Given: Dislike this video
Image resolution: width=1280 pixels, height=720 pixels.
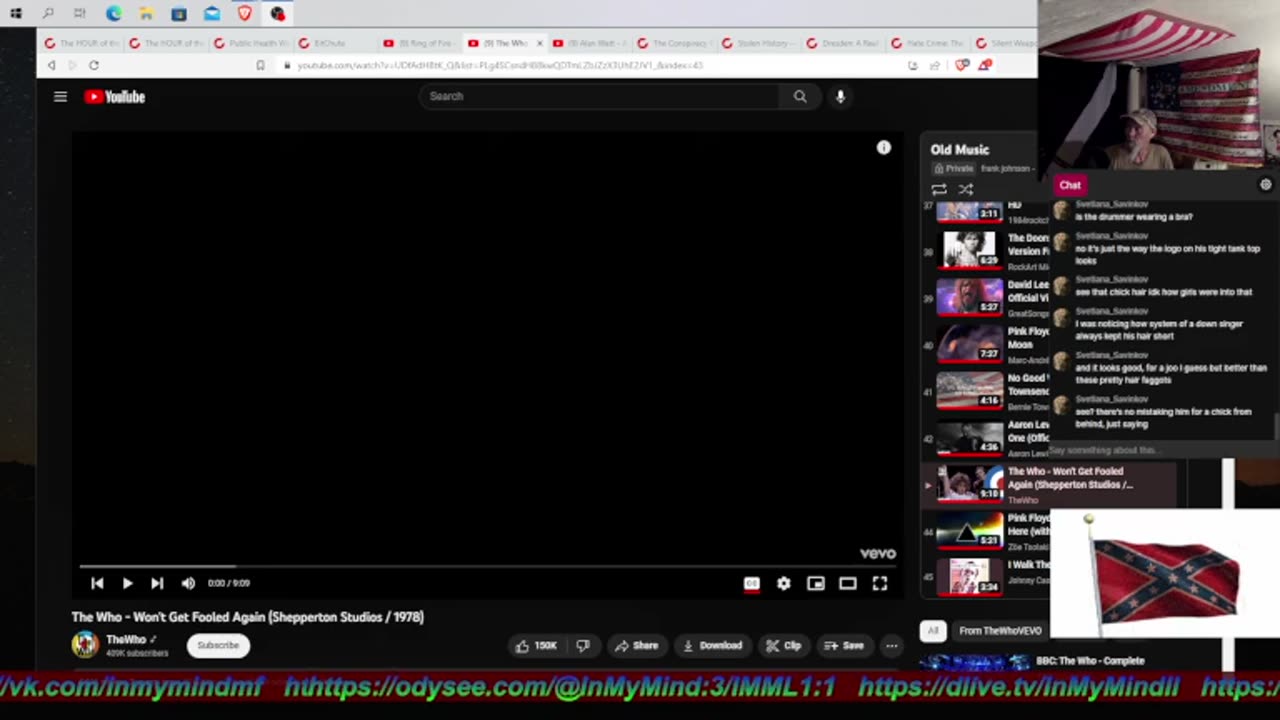Looking at the screenshot, I should click(583, 646).
